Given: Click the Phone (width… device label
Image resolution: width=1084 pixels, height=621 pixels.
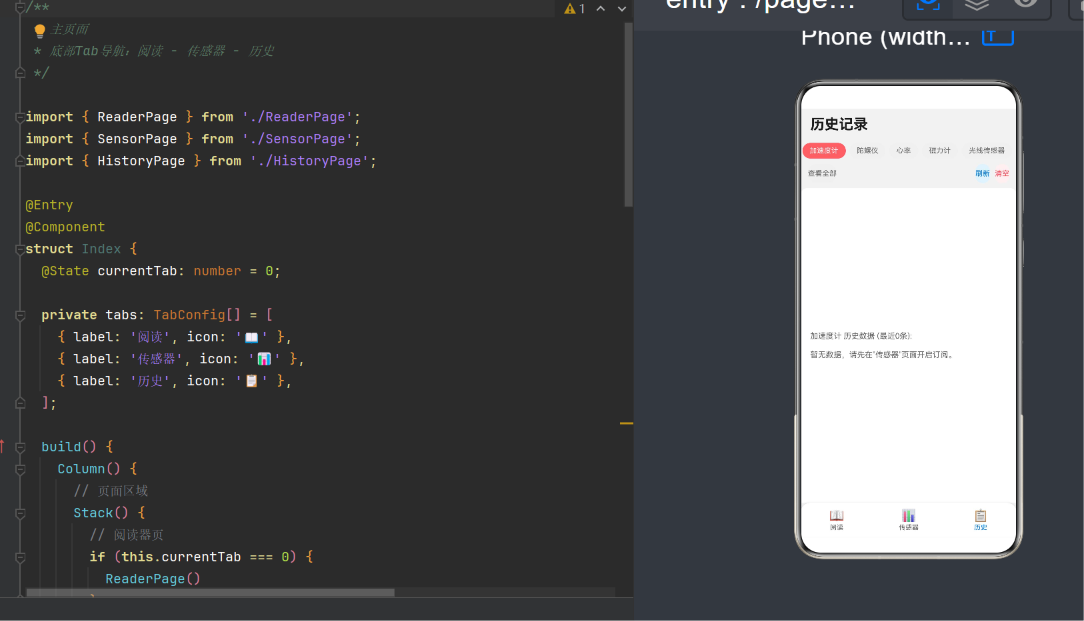Looking at the screenshot, I should 886,37.
